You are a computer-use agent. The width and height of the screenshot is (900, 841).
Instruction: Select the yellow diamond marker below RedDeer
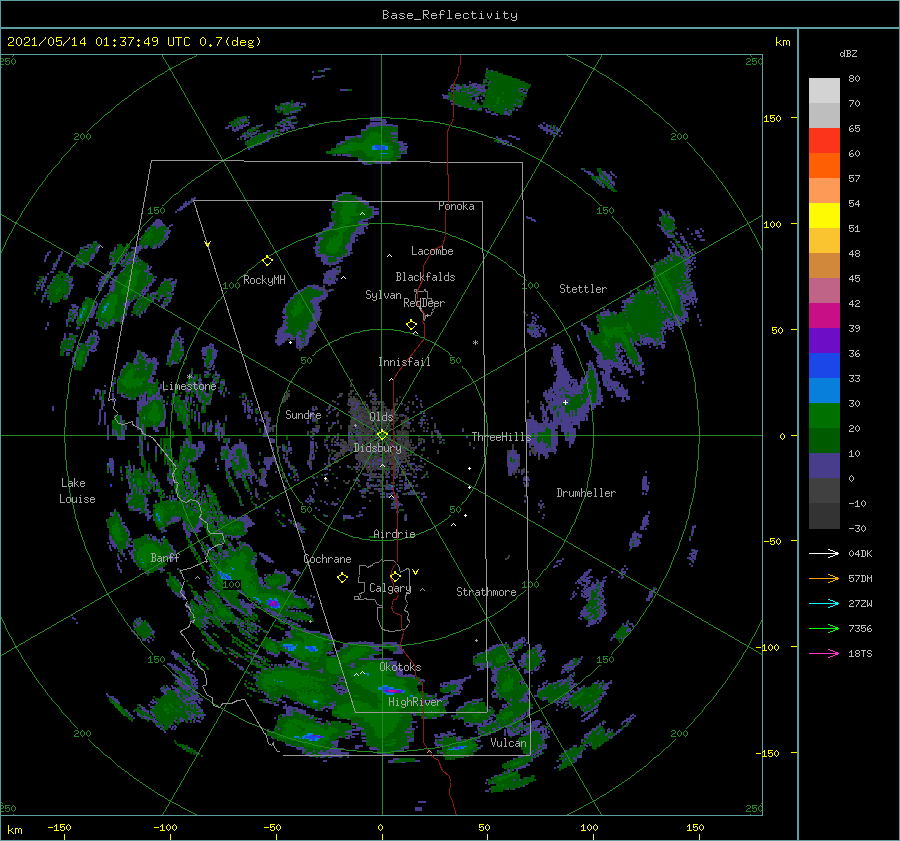click(412, 325)
